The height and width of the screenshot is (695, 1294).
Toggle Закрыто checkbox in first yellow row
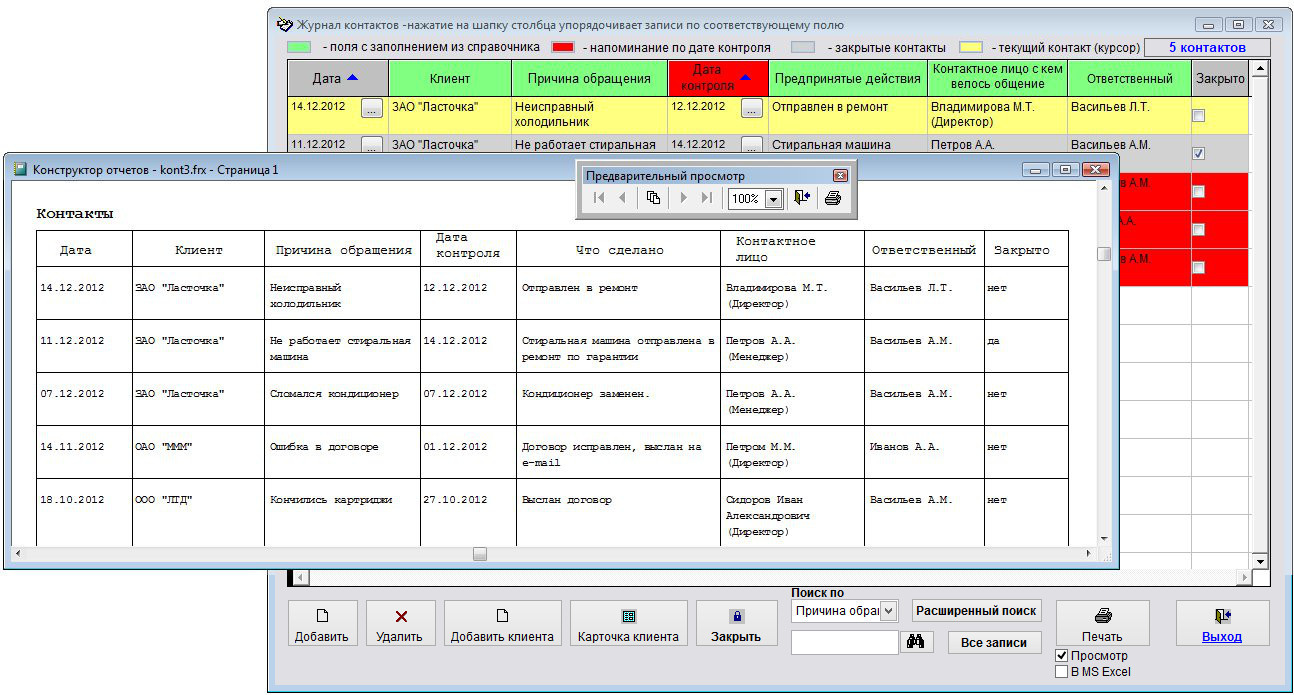click(x=1198, y=115)
